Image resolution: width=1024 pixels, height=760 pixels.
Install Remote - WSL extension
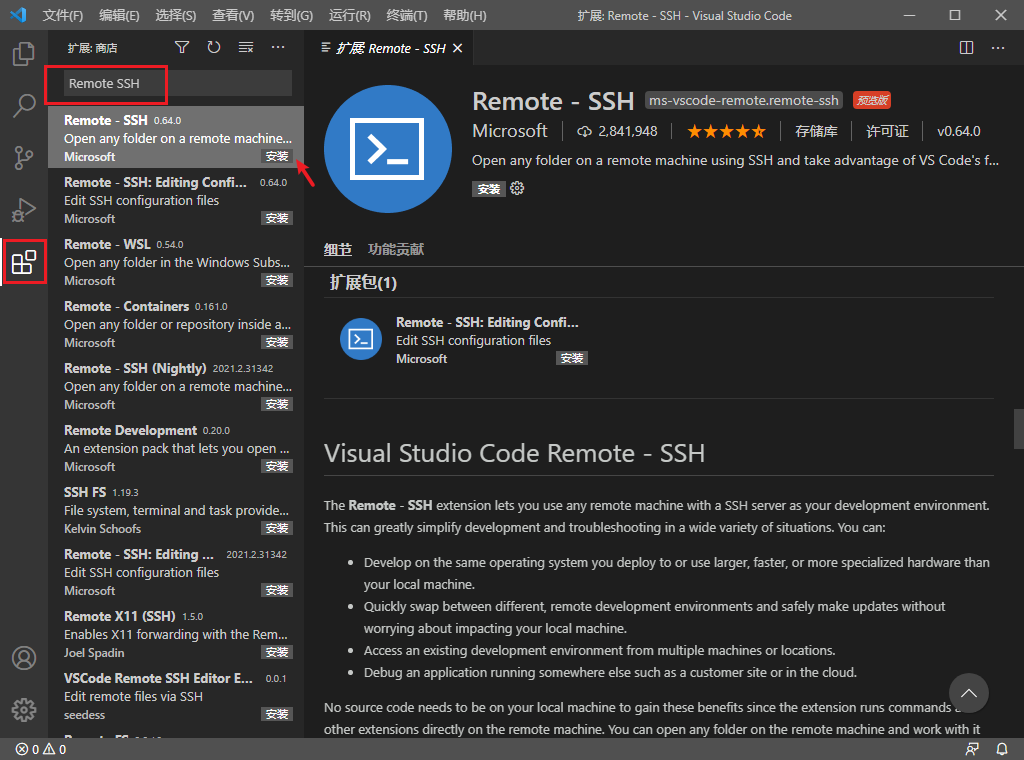coord(277,280)
